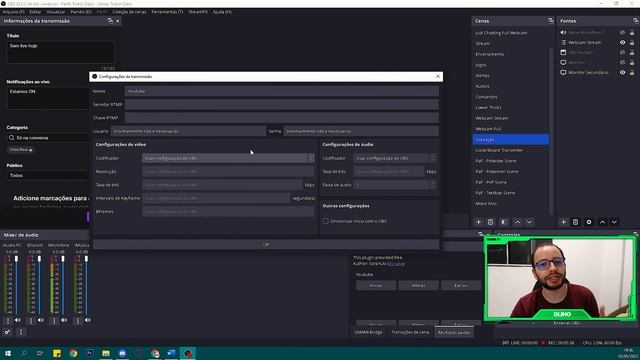
Task: Switch to SAMMI Bridge tab
Action: [368, 332]
